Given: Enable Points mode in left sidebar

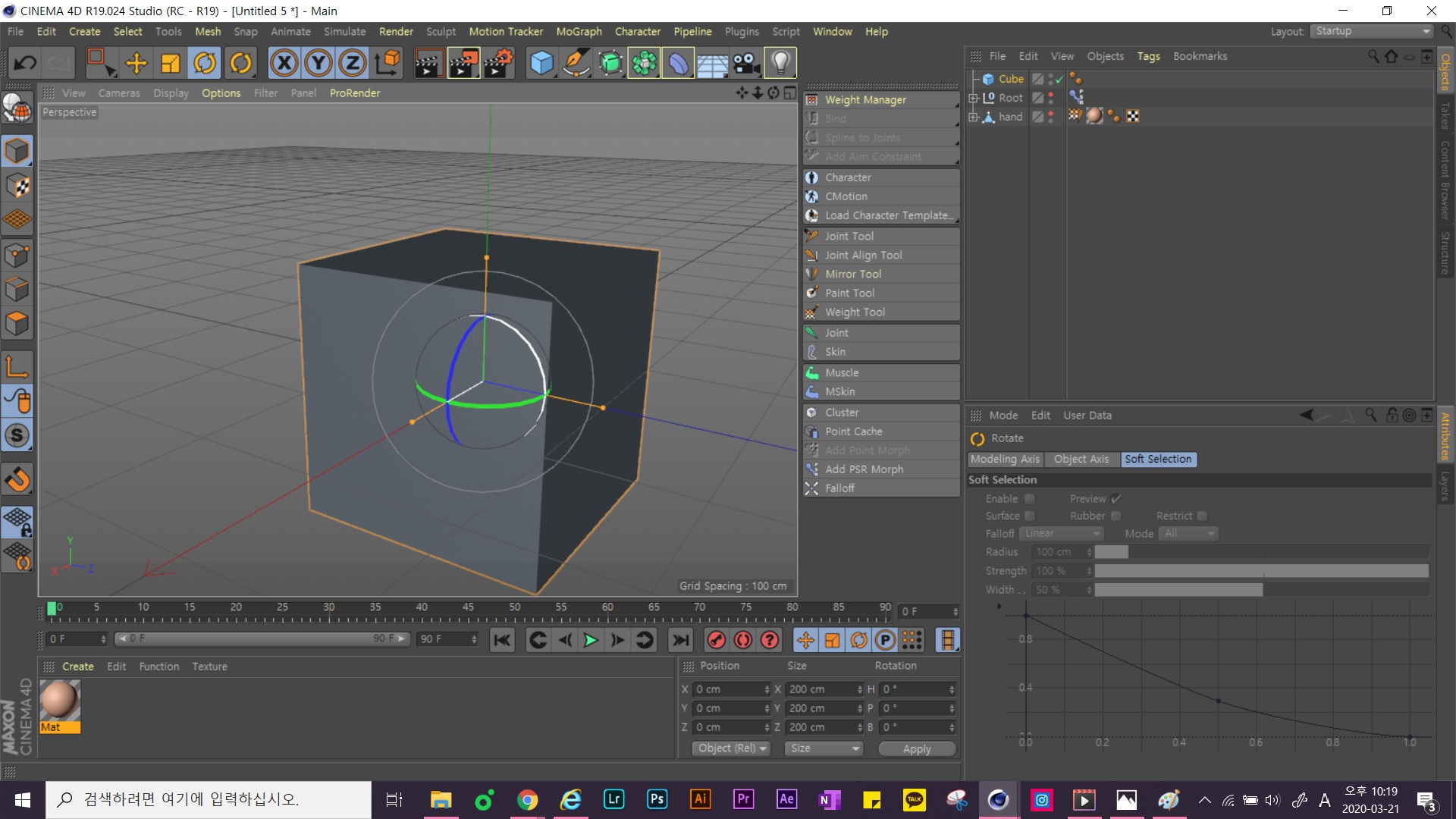Looking at the screenshot, I should 17,256.
